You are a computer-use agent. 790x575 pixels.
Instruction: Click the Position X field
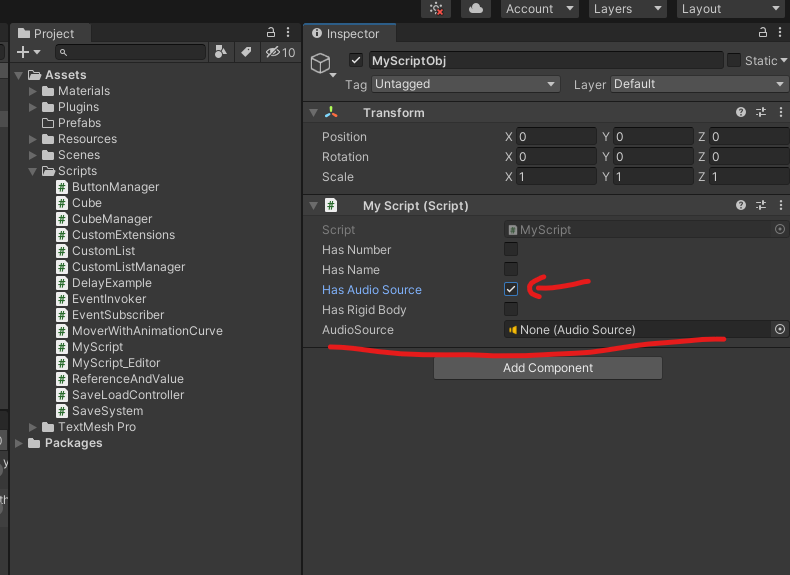(556, 137)
